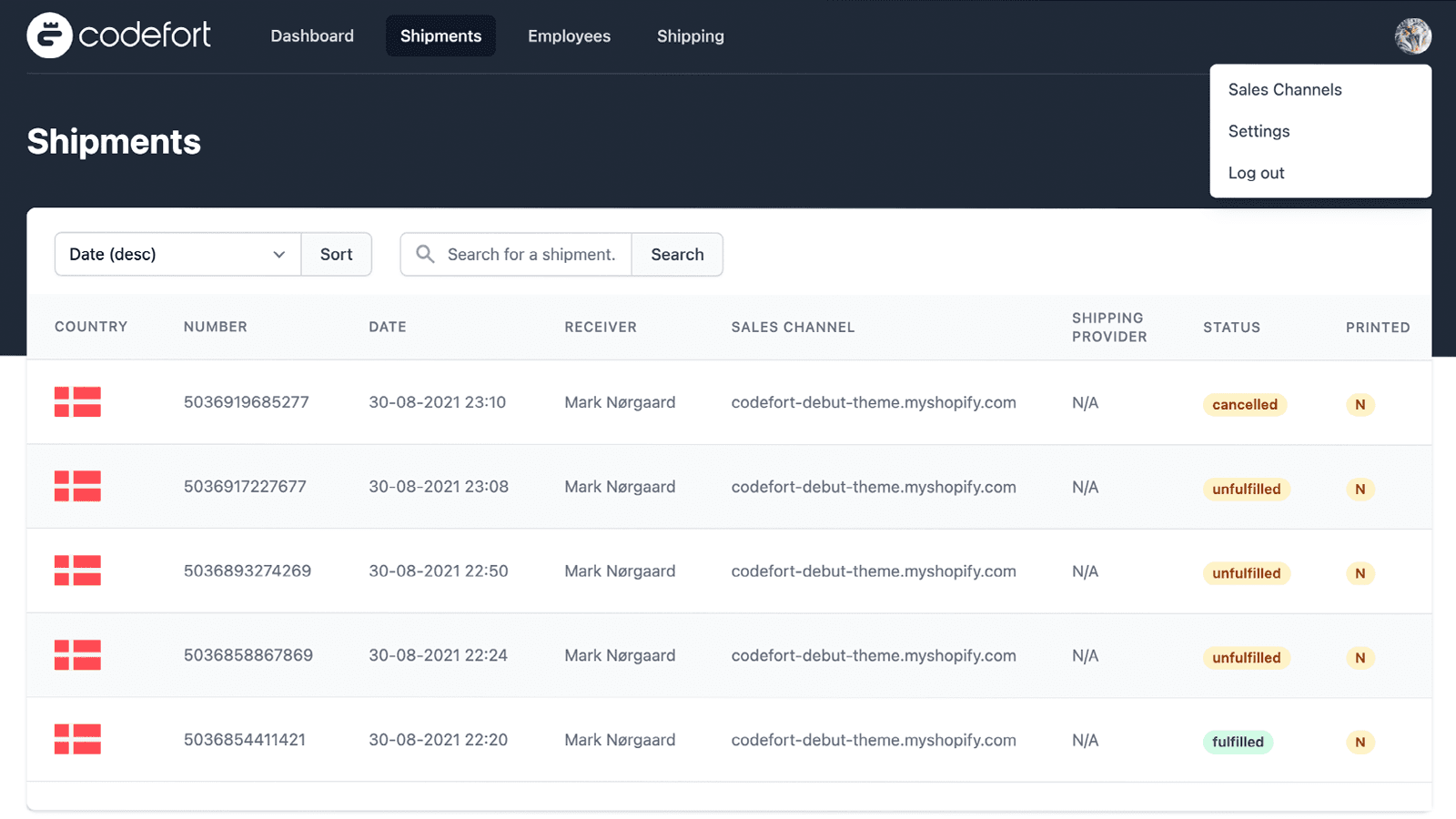Viewport: 1456px width, 819px height.
Task: Click the search magnifying glass icon
Action: pos(425,254)
